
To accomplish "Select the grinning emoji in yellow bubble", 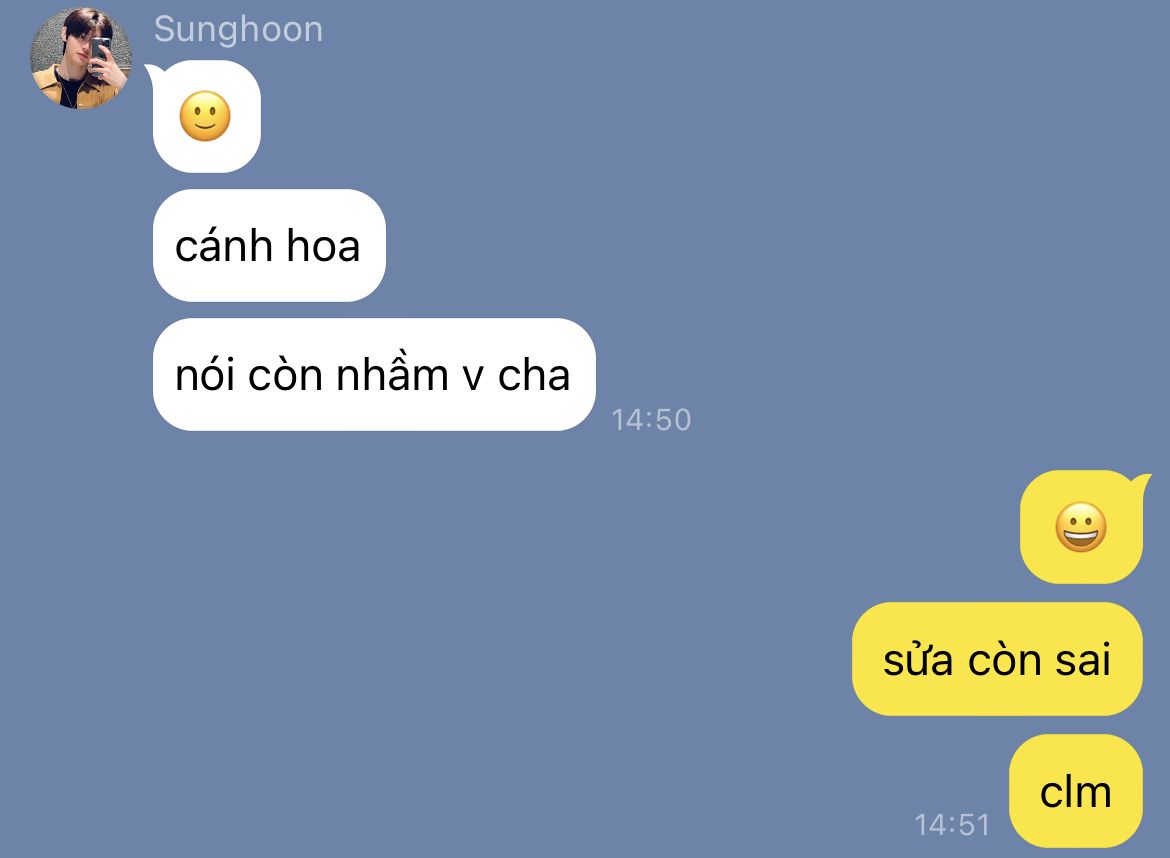I will (1080, 527).
